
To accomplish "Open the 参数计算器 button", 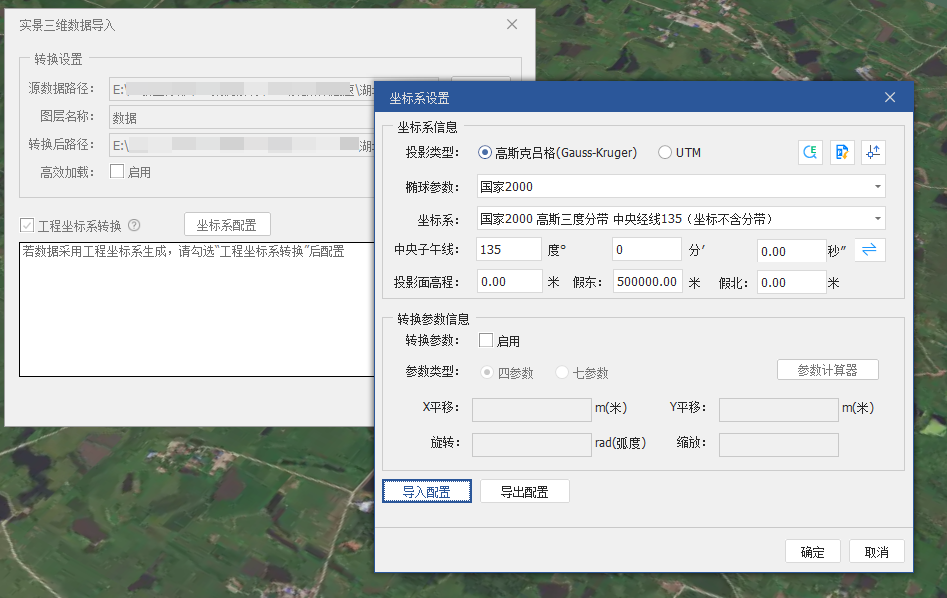I will [x=827, y=370].
